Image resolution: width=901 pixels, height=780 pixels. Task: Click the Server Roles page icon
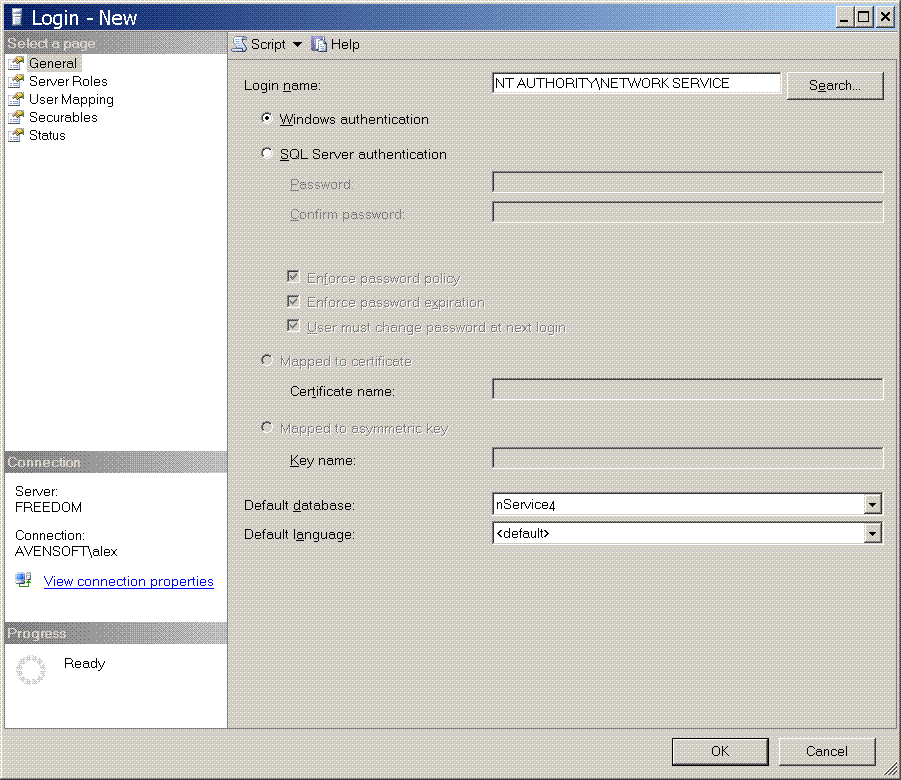click(x=16, y=81)
